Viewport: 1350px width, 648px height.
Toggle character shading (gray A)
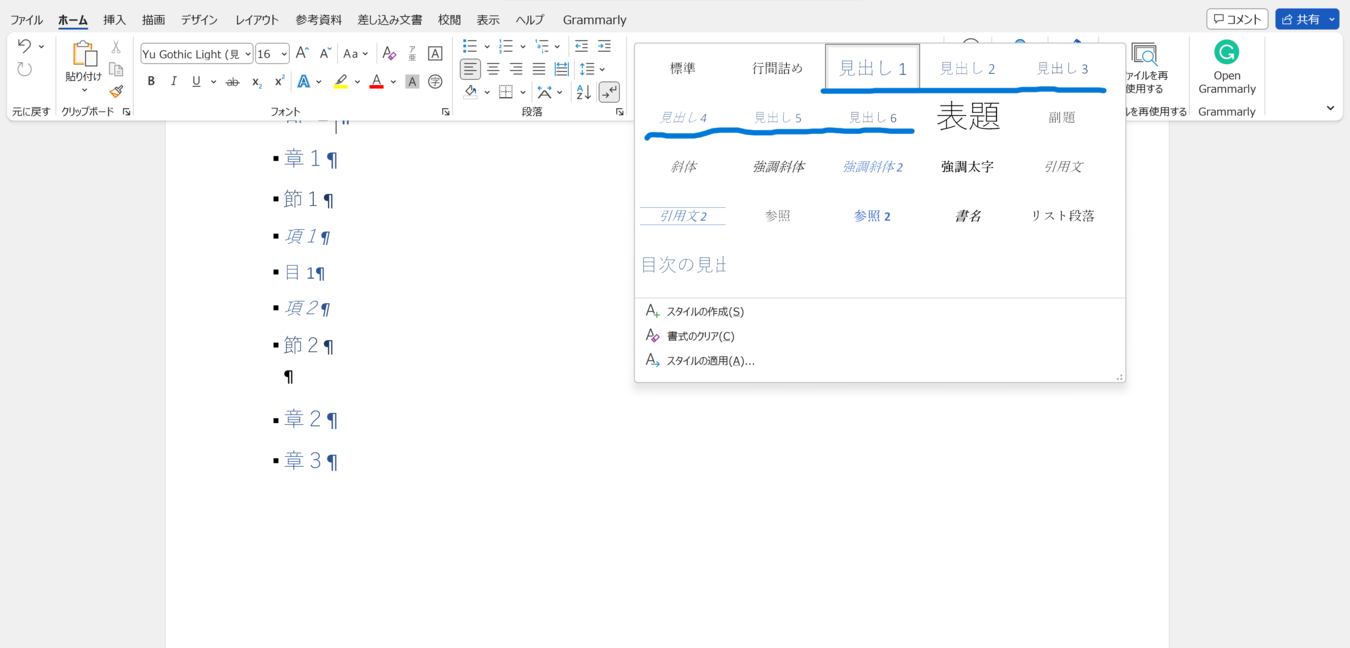[412, 82]
